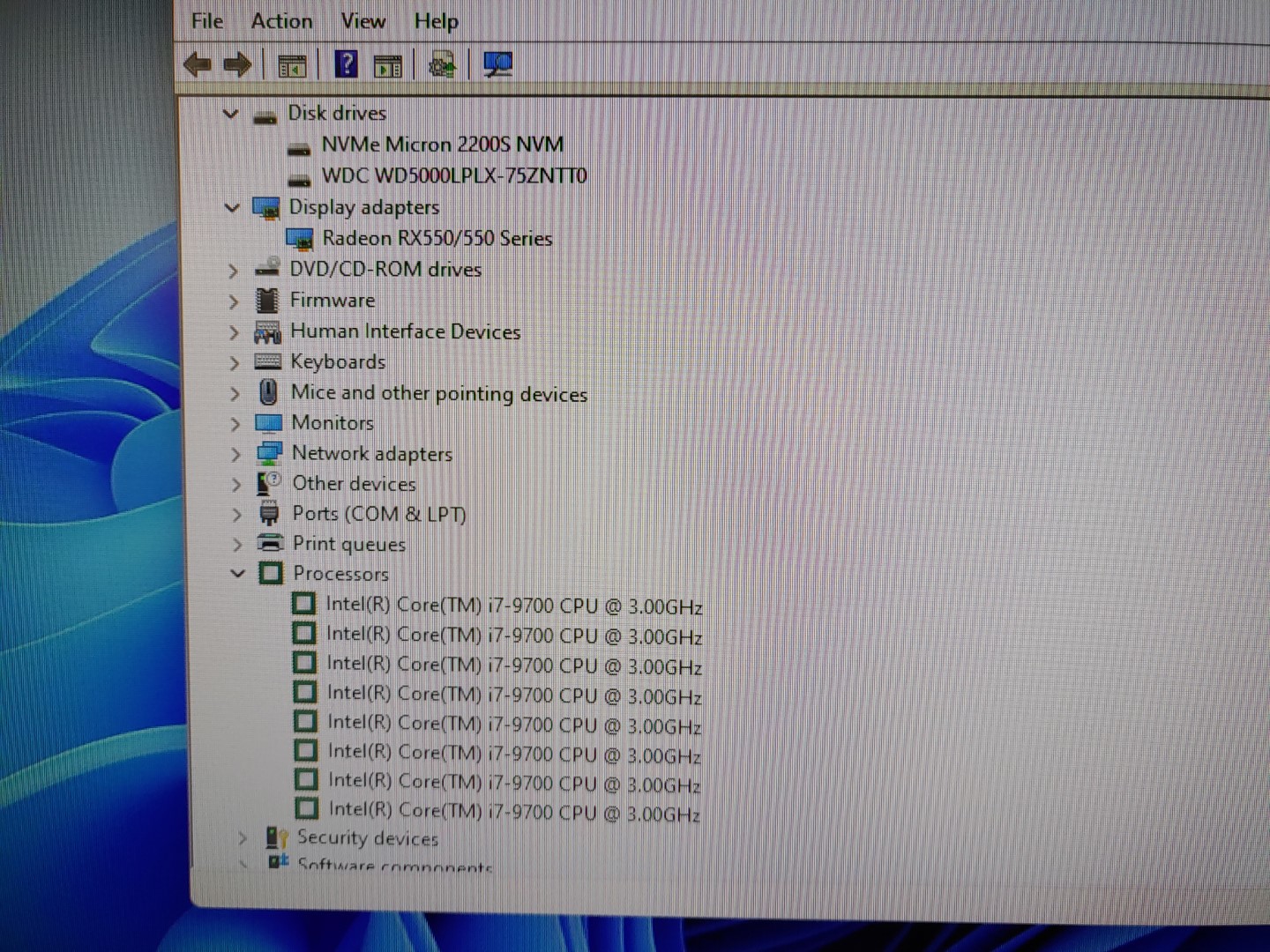Select the Network adapters label

coord(372,453)
